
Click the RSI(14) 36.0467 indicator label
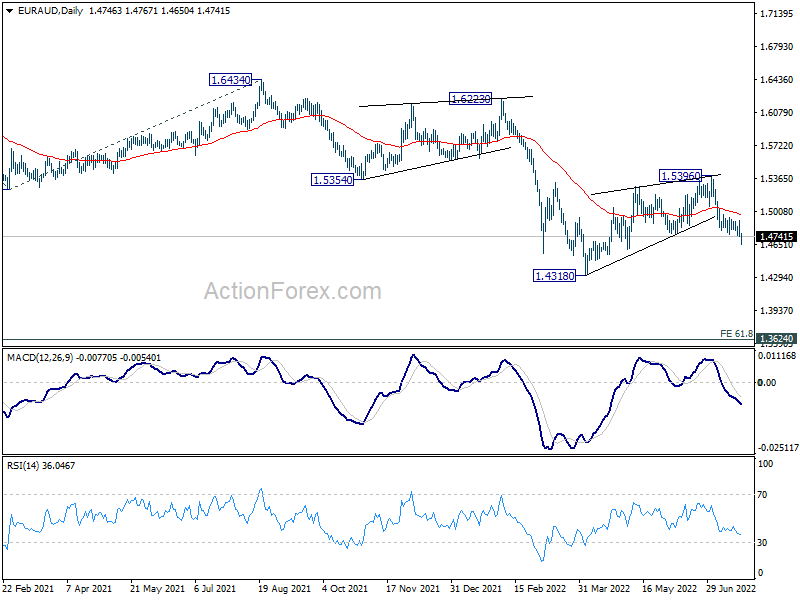[x=41, y=465]
